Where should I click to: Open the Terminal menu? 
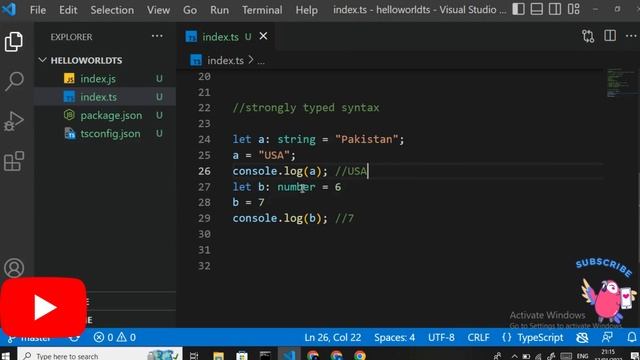click(262, 10)
